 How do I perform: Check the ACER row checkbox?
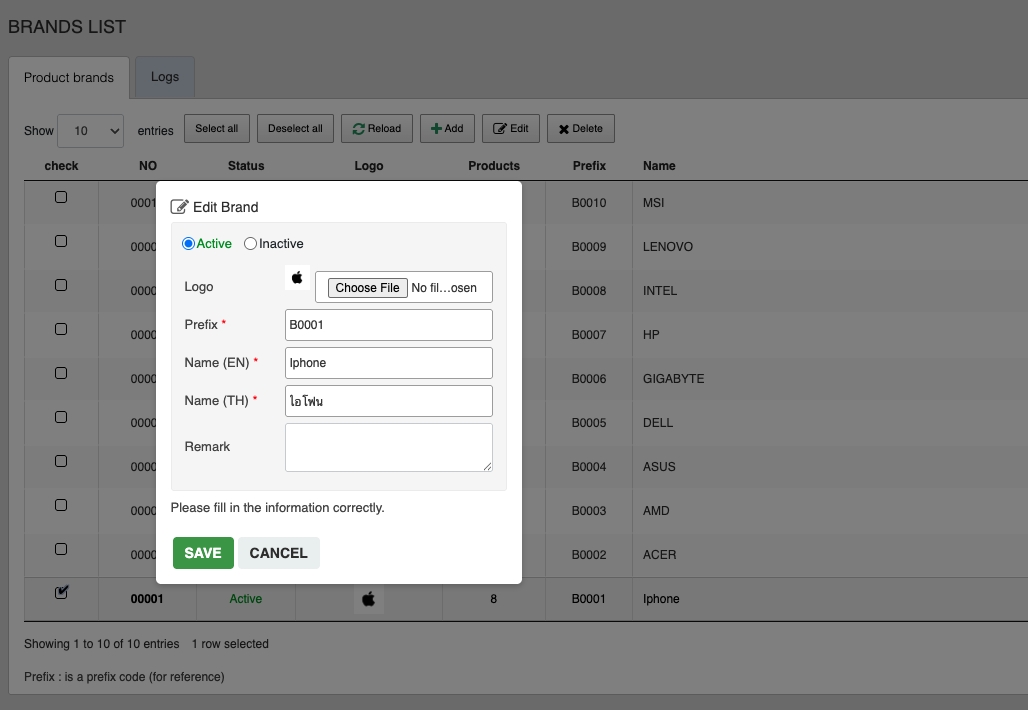(61, 549)
